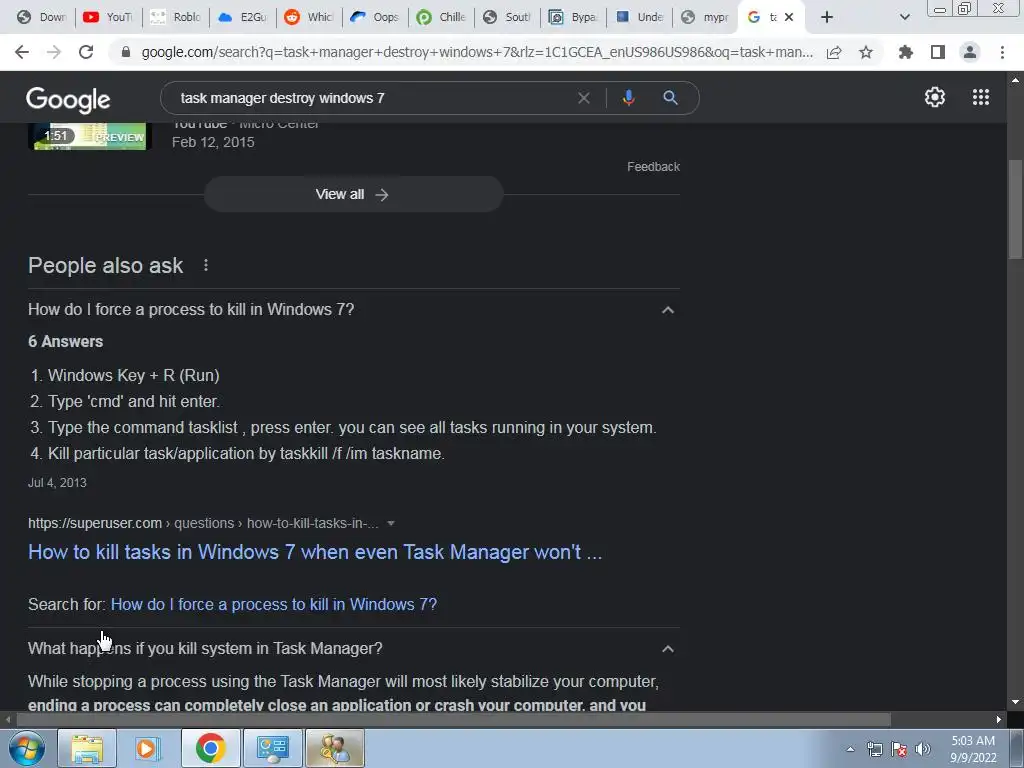
Task: Launch Windows Media Player from taskbar
Action: click(x=148, y=748)
